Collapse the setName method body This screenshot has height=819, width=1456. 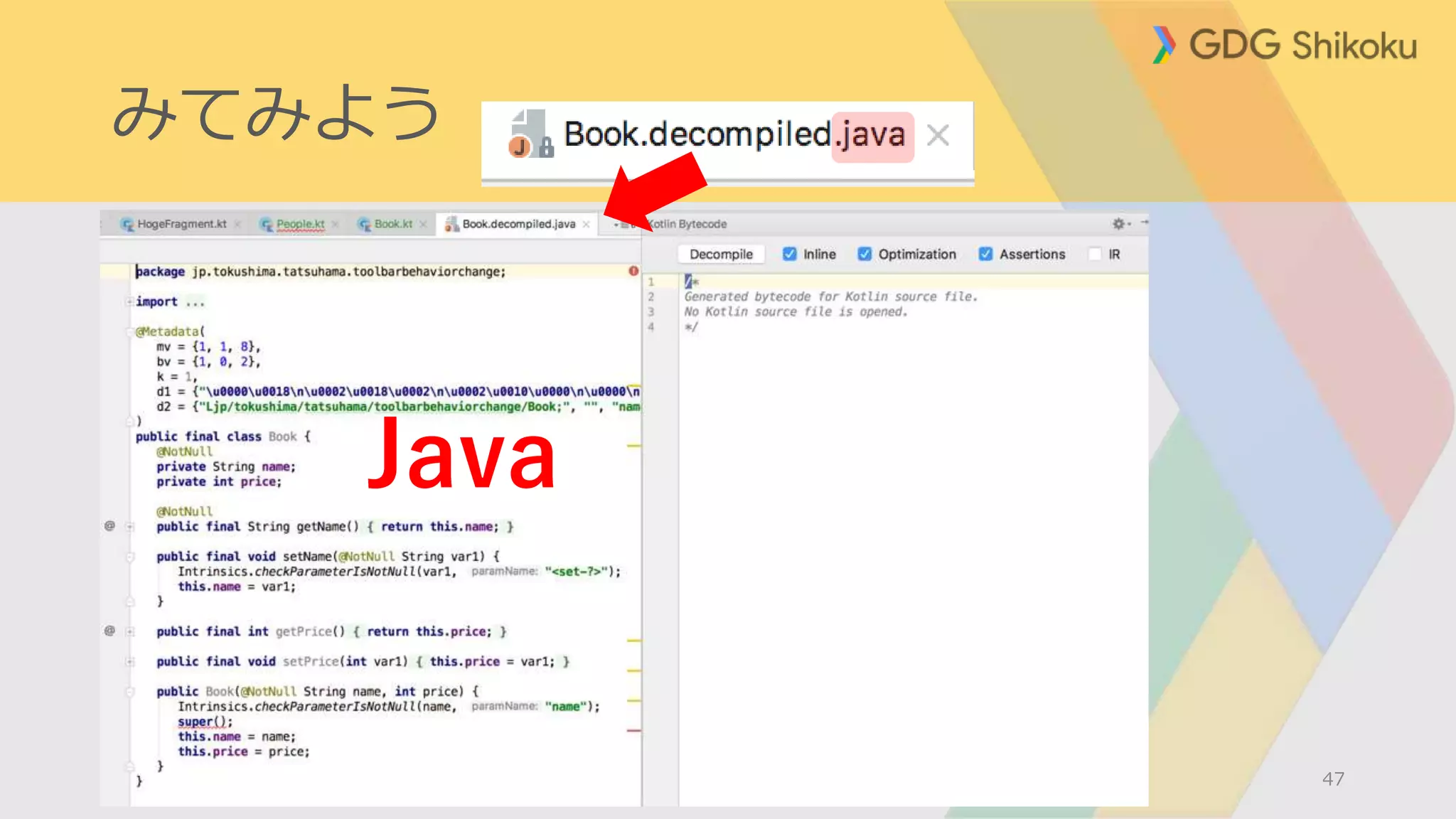130,557
